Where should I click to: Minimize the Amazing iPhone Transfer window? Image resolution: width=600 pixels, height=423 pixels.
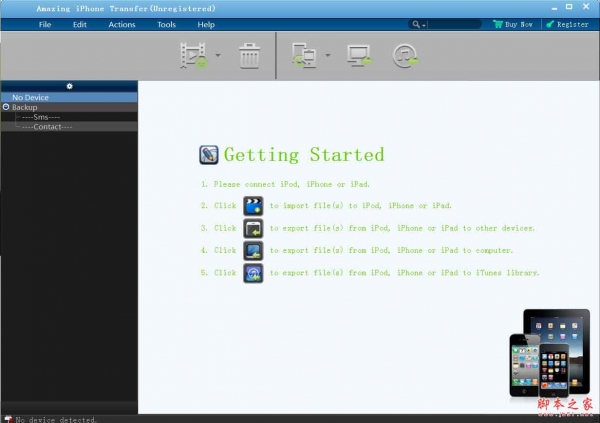(554, 8)
